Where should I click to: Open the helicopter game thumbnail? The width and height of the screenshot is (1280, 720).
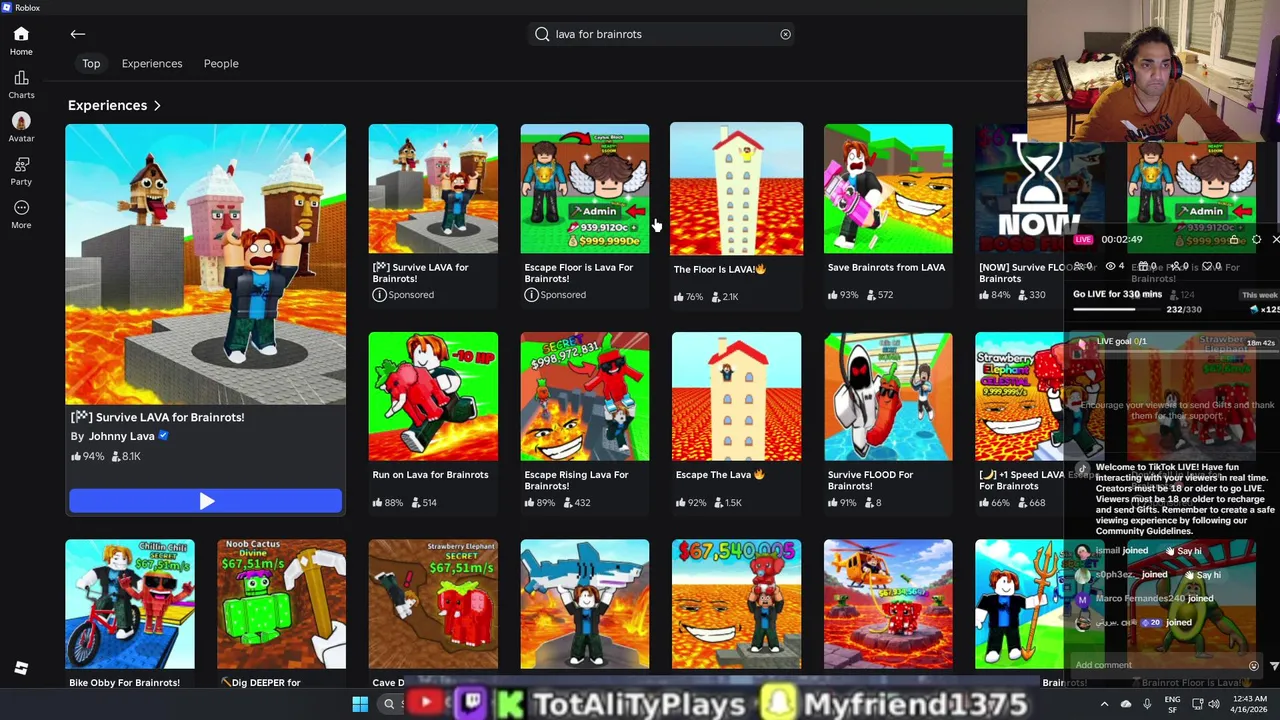click(x=888, y=604)
